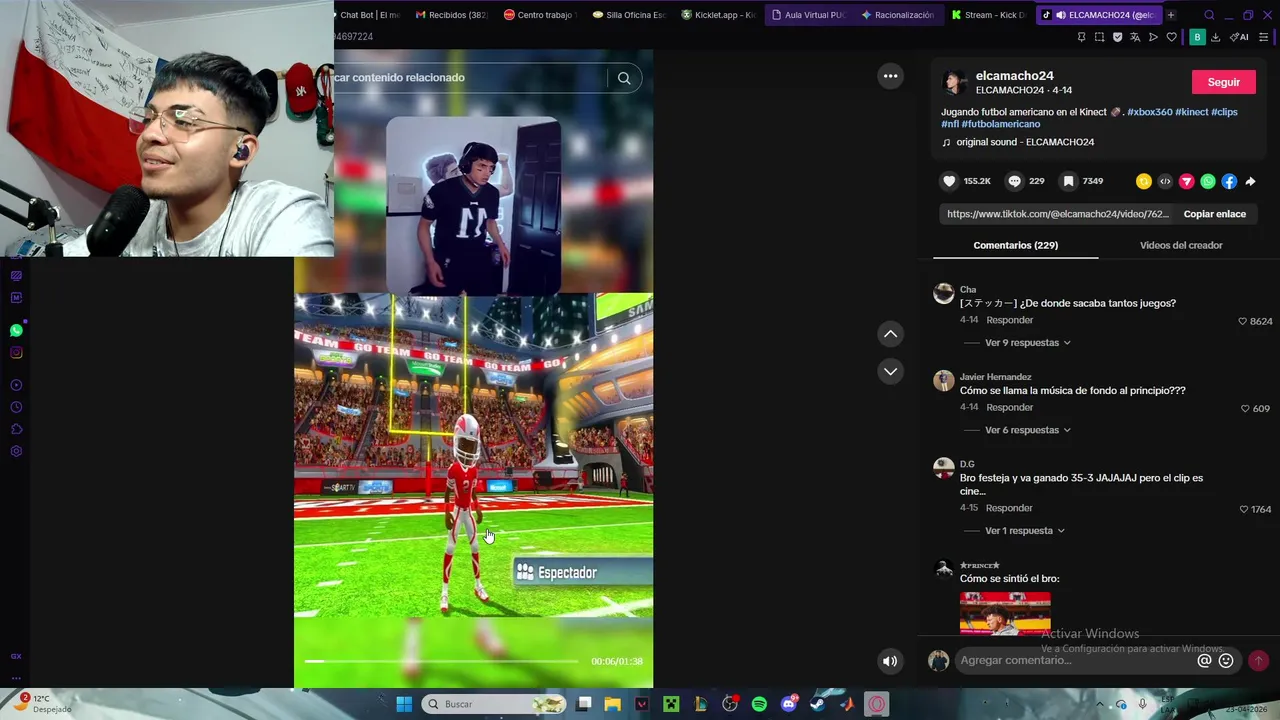
Task: Switch to Stream - Kick browser tab
Action: pos(988,15)
